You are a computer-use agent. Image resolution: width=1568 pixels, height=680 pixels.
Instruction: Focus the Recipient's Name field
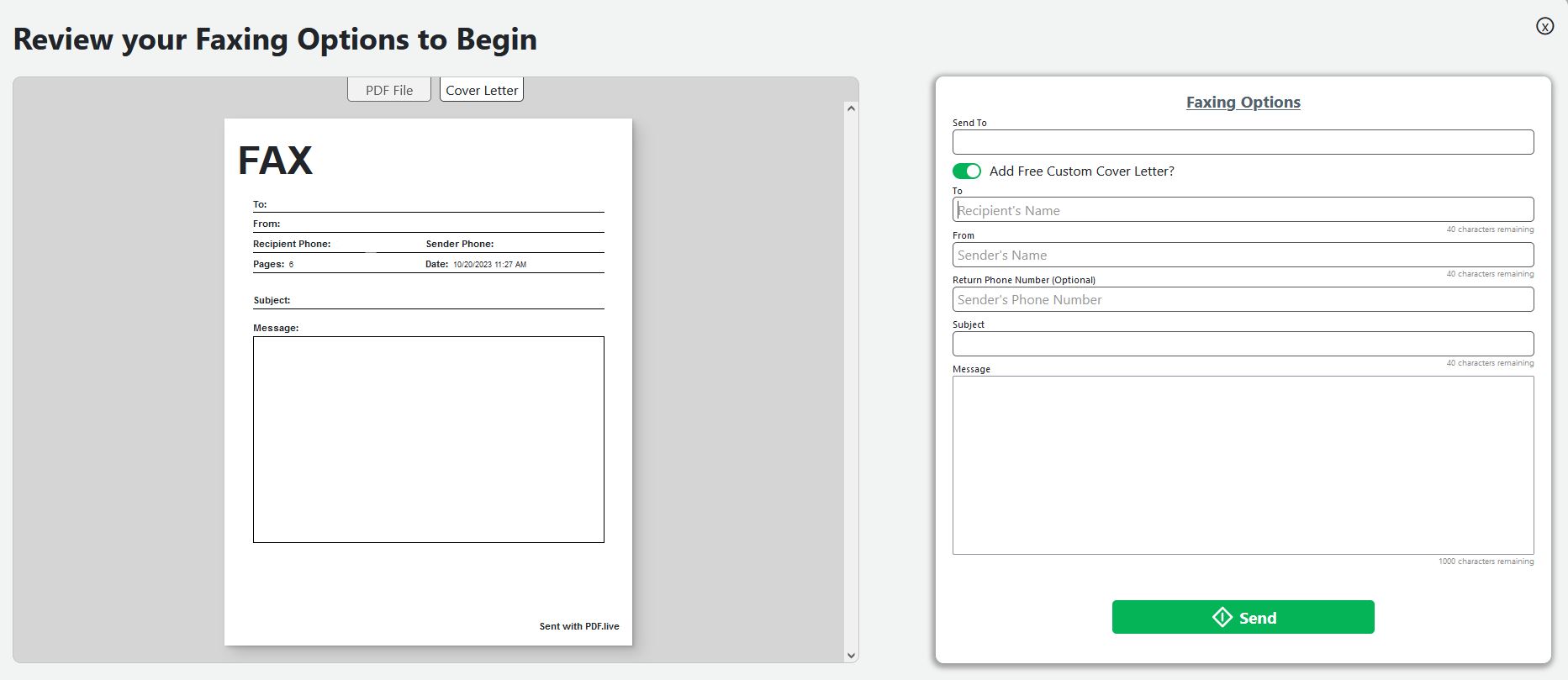tap(1243, 209)
